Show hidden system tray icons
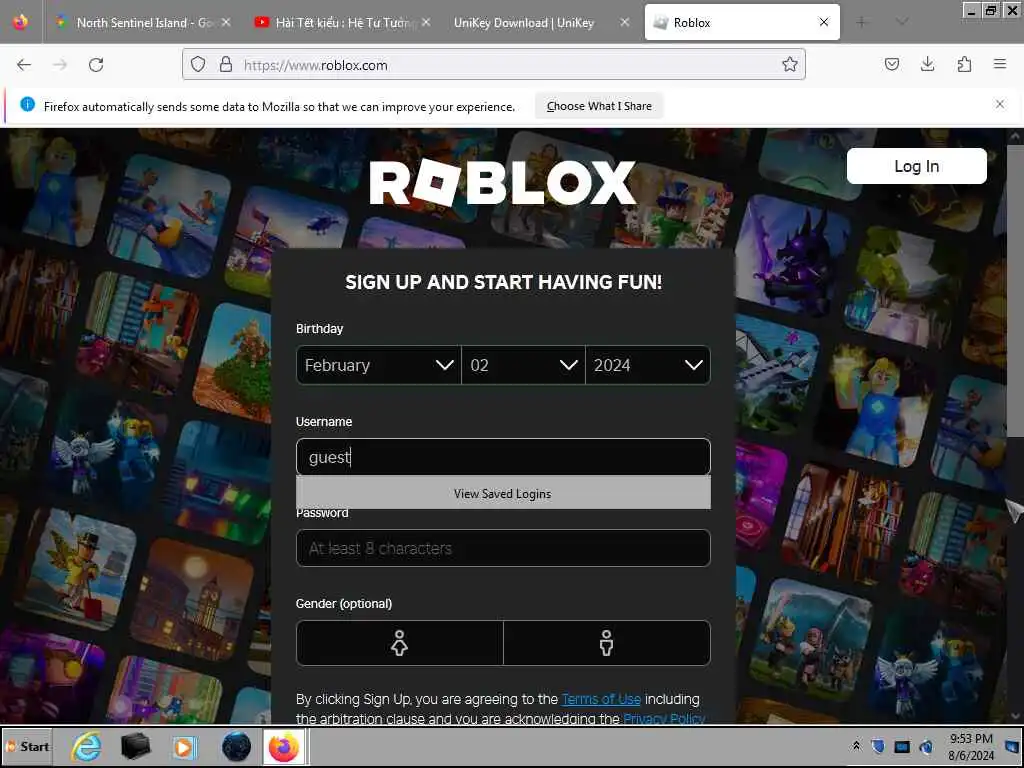Viewport: 1024px width, 768px height. pyautogui.click(x=856, y=746)
